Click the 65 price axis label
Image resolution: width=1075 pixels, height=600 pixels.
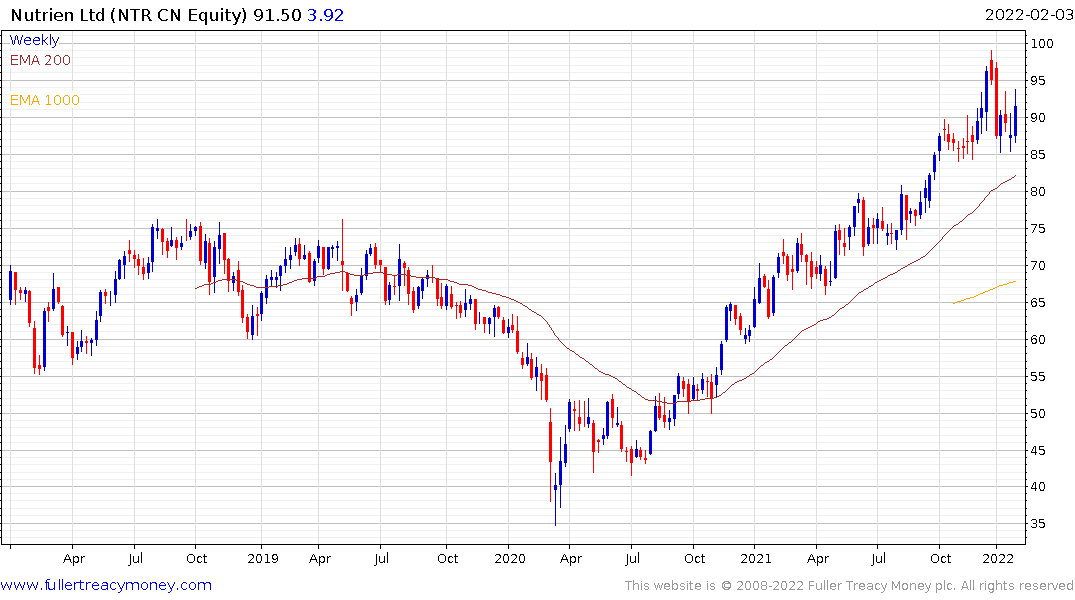click(1038, 302)
